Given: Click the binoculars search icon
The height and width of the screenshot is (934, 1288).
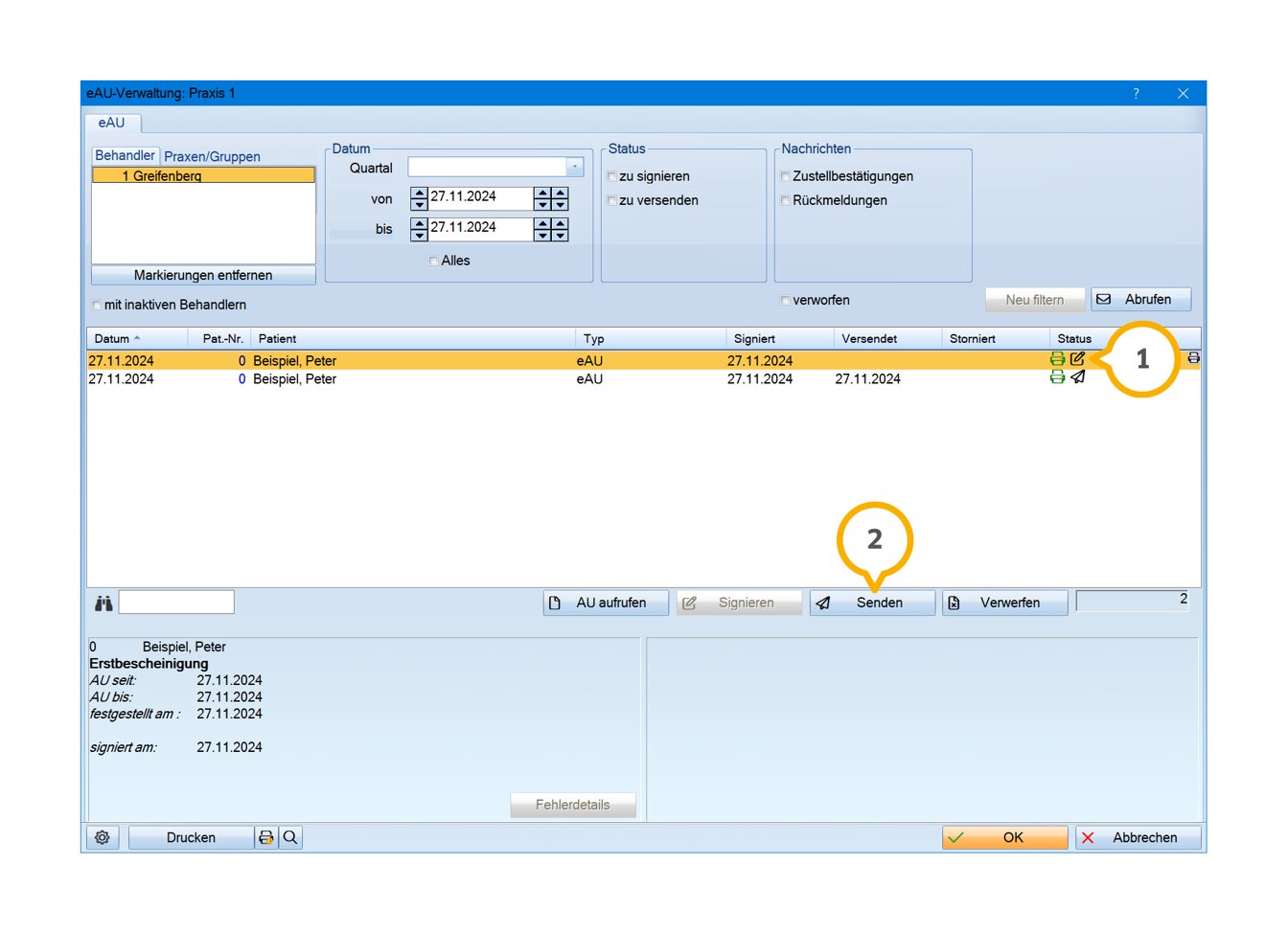Looking at the screenshot, I should coord(103,603).
